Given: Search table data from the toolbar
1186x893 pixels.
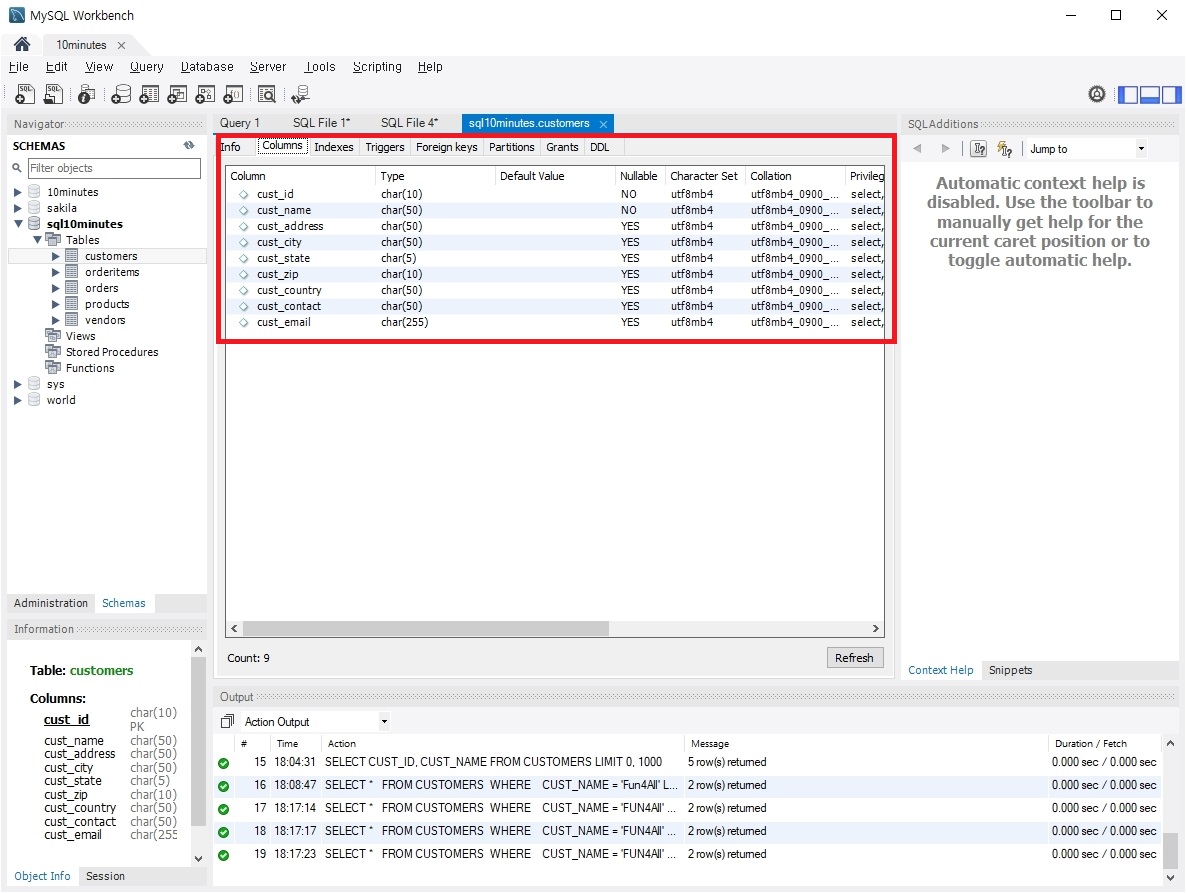Looking at the screenshot, I should tap(266, 94).
